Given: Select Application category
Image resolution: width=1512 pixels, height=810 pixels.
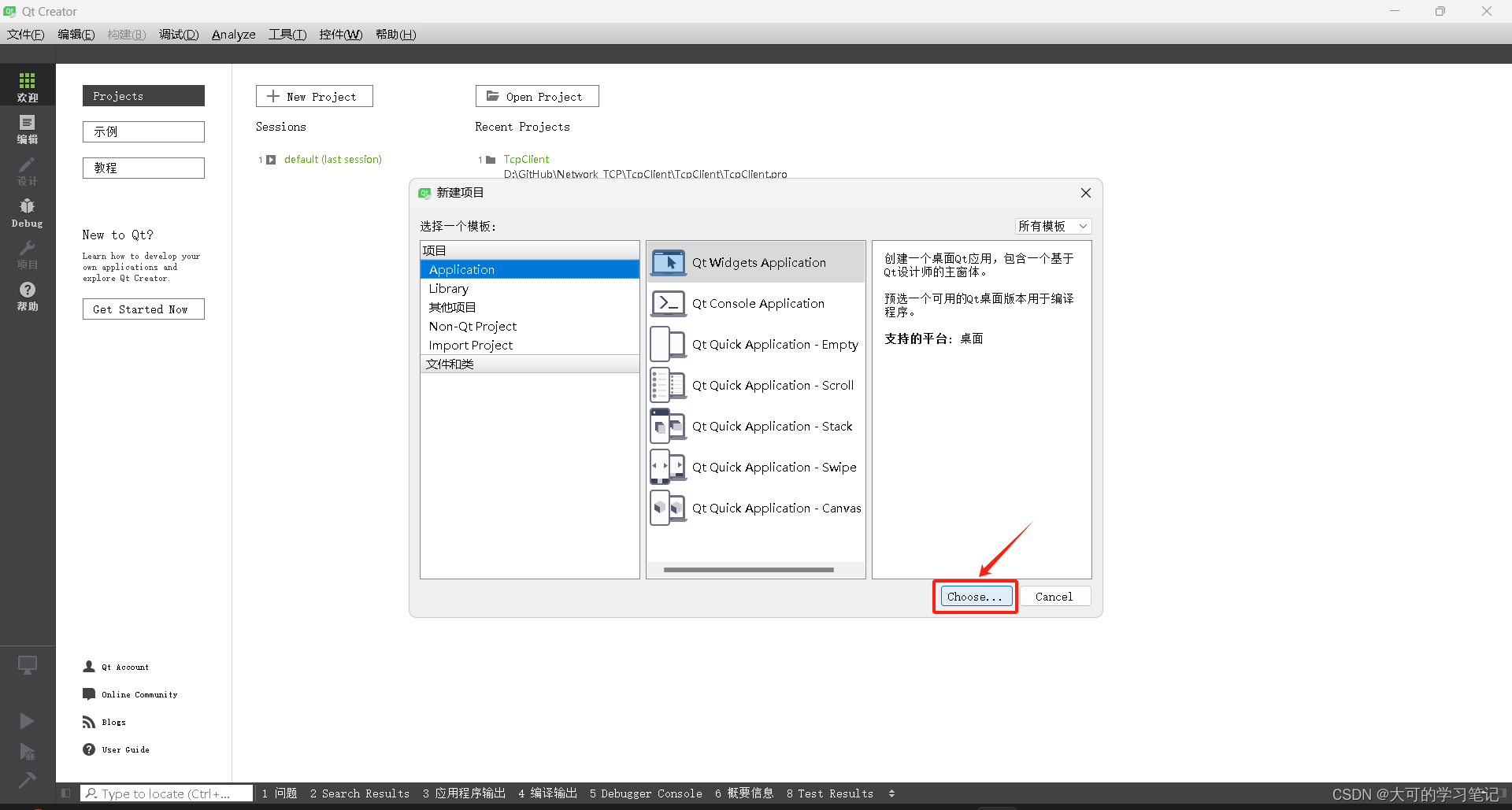Looking at the screenshot, I should coord(530,269).
